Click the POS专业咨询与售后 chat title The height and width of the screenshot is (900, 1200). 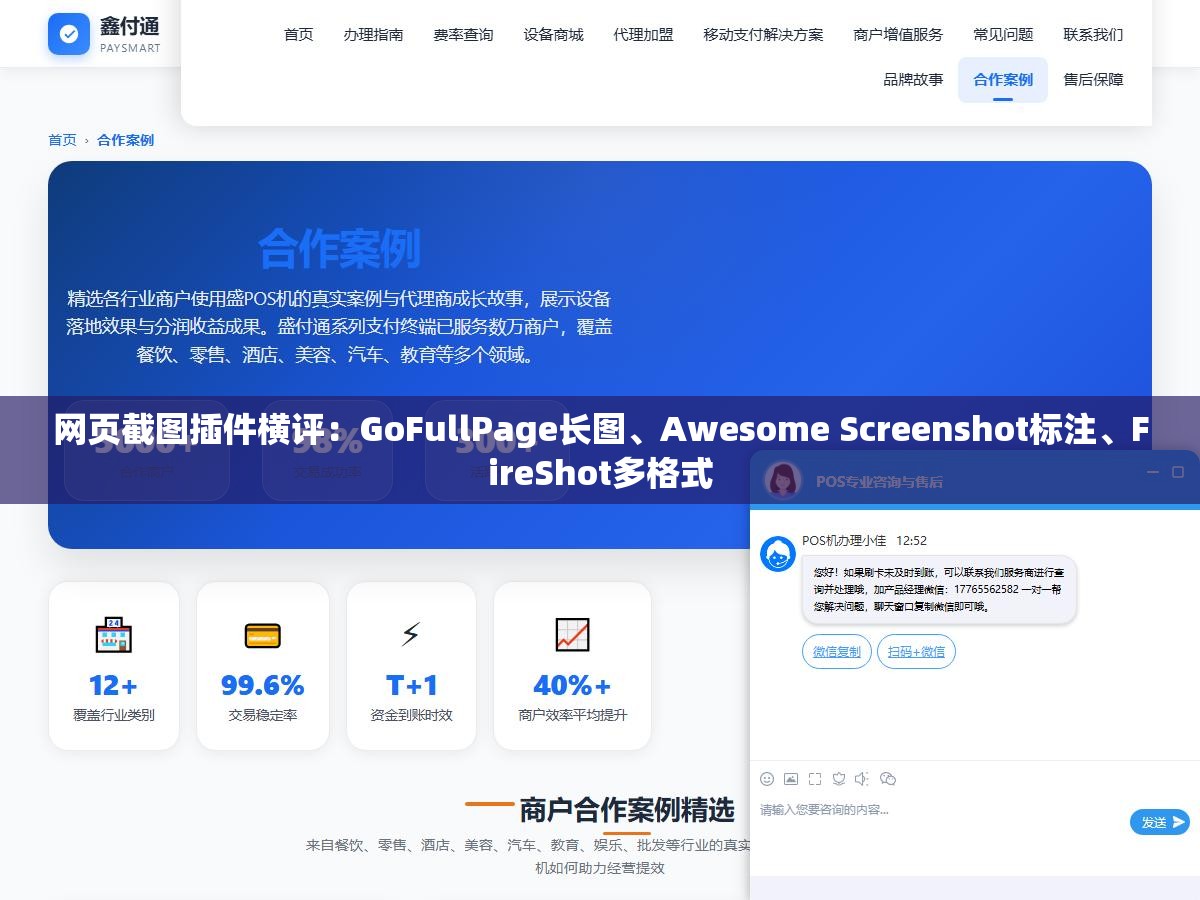tap(879, 481)
